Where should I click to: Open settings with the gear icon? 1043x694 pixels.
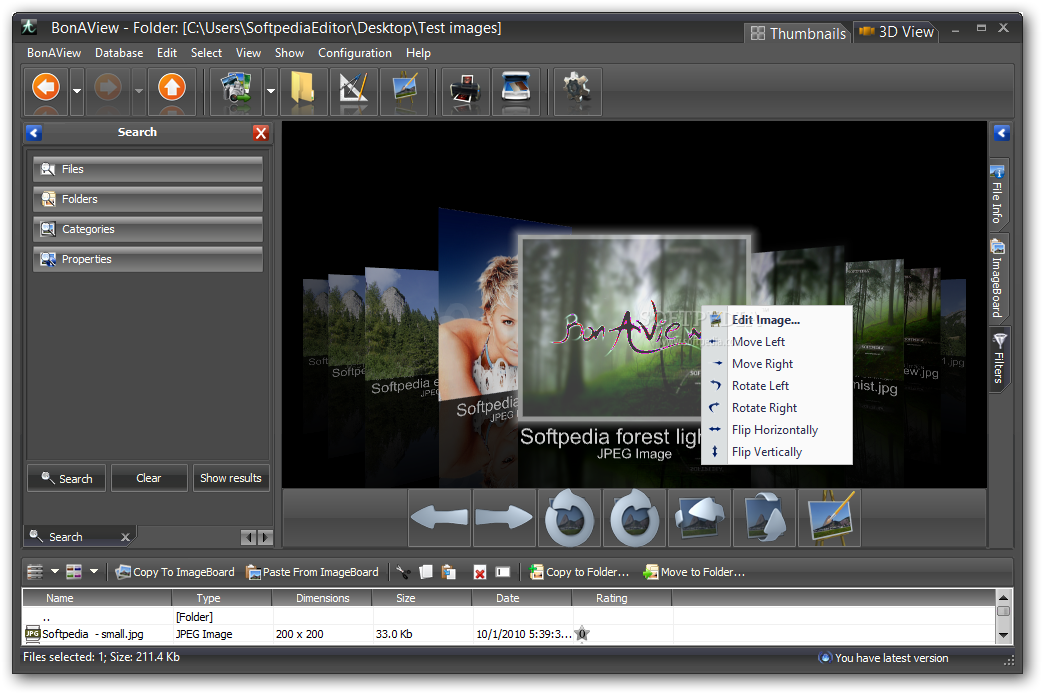pyautogui.click(x=577, y=89)
